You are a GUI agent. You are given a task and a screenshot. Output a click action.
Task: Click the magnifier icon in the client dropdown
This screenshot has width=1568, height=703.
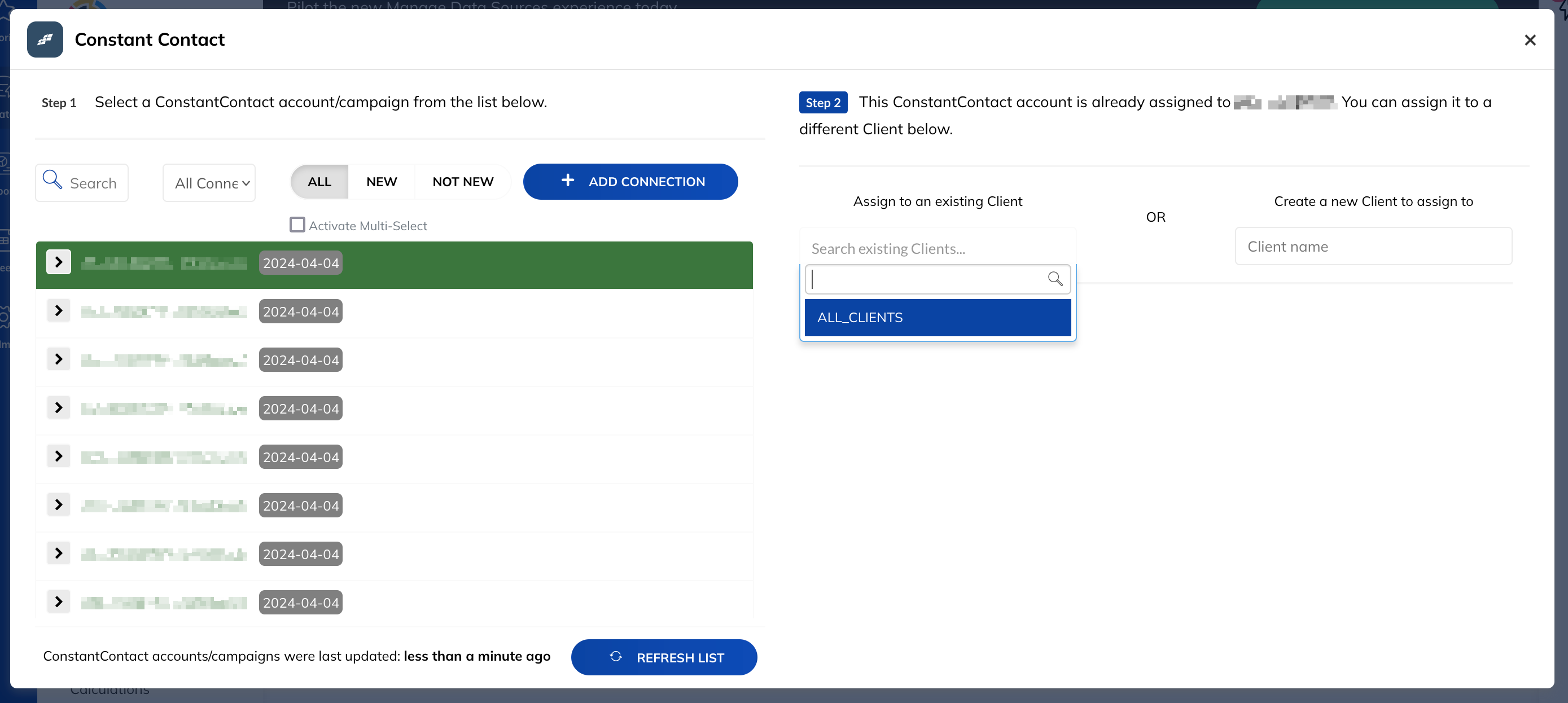point(1055,279)
